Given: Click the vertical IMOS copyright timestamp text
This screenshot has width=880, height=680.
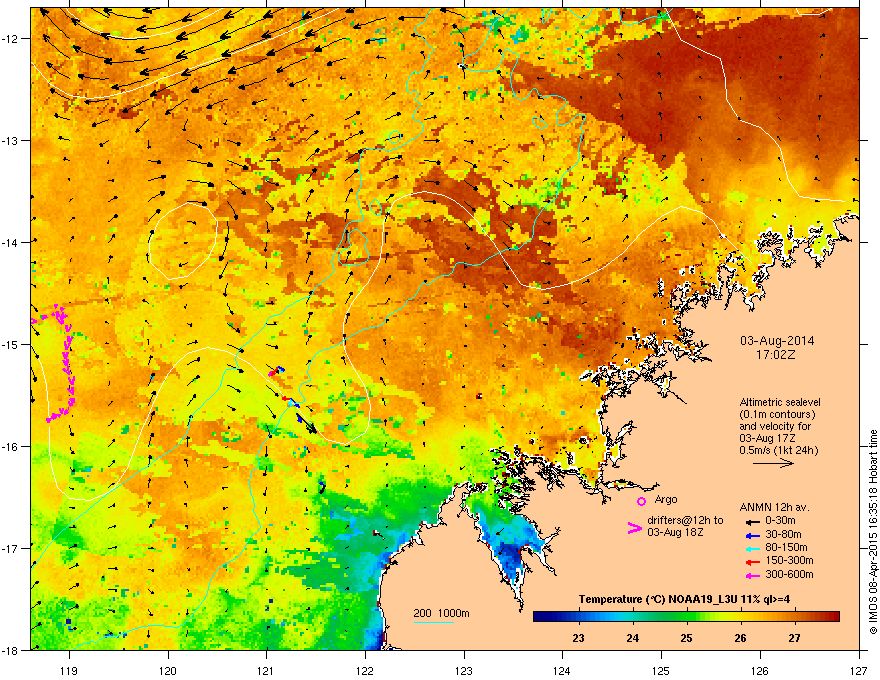Looking at the screenshot, I should (873, 532).
